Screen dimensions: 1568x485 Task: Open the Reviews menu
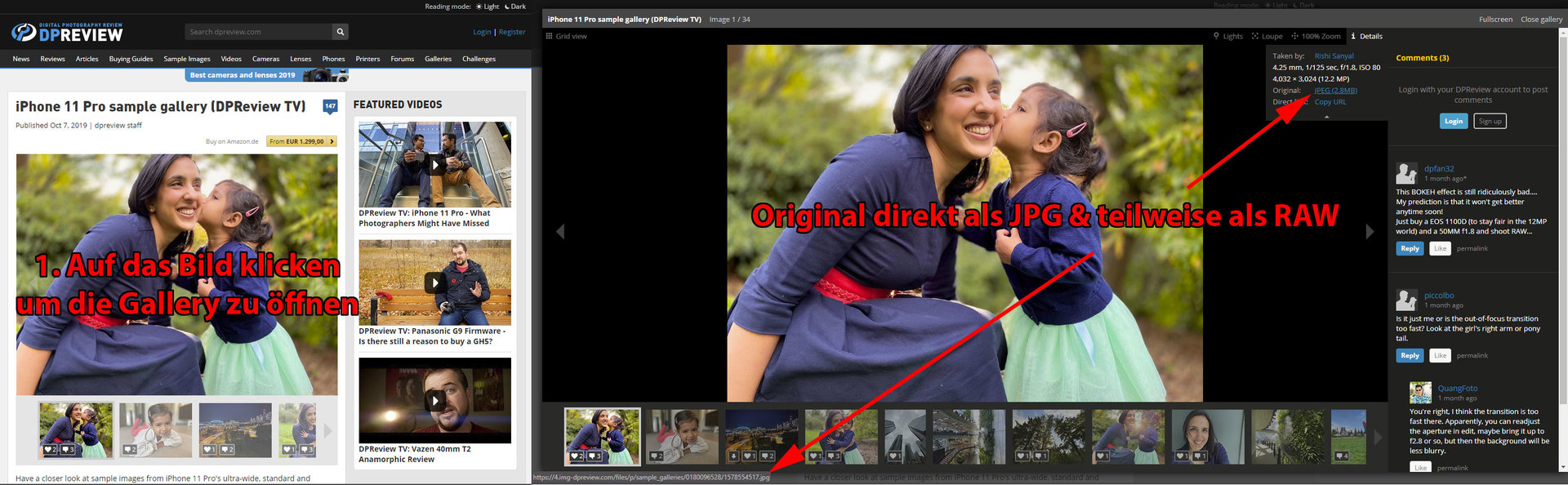pos(53,59)
